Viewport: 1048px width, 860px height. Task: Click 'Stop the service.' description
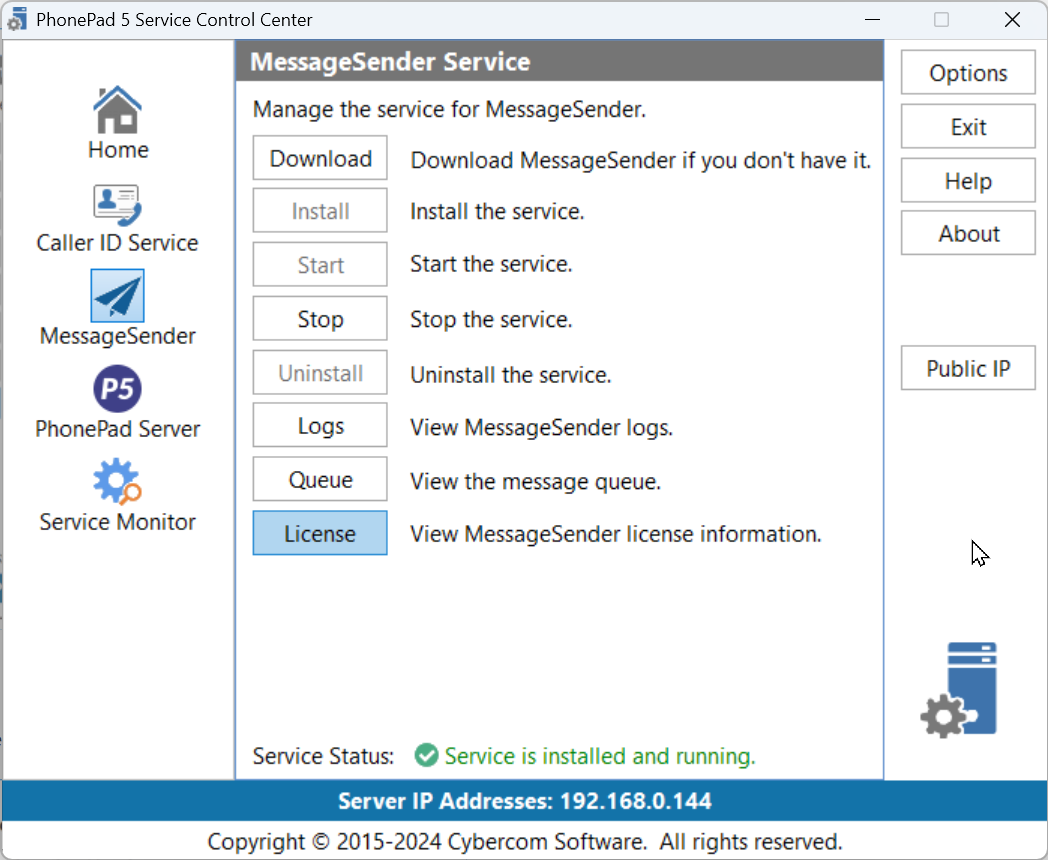[x=491, y=319]
